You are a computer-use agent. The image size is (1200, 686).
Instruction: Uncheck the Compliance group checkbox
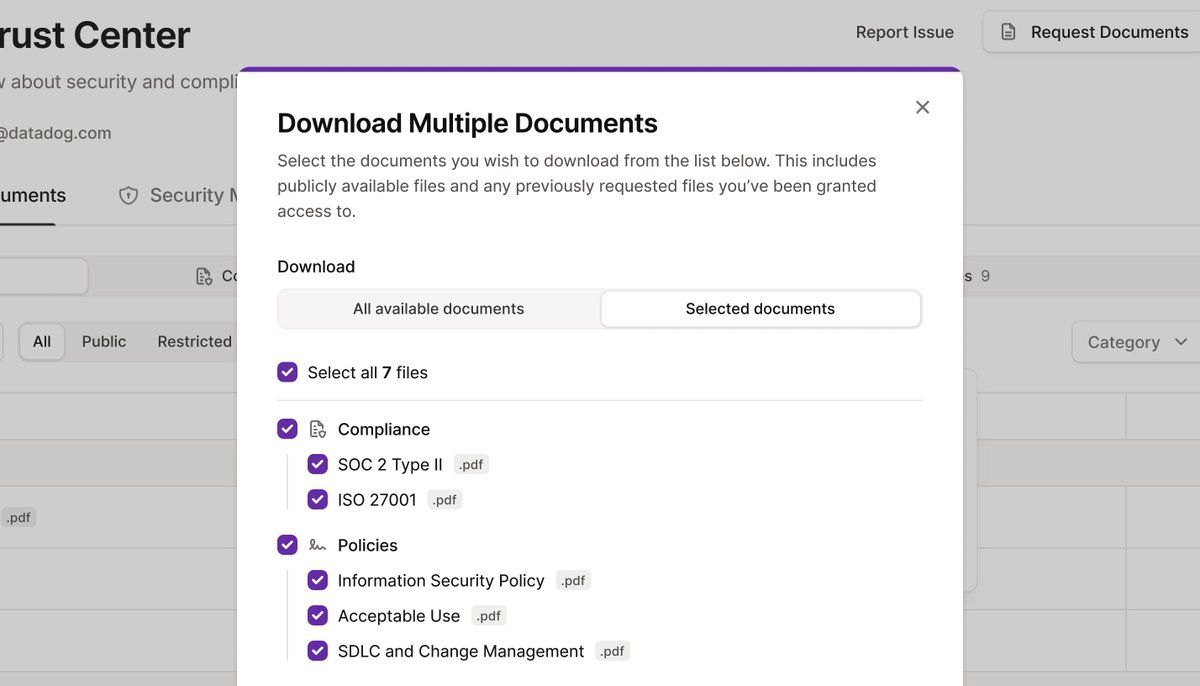tap(287, 429)
